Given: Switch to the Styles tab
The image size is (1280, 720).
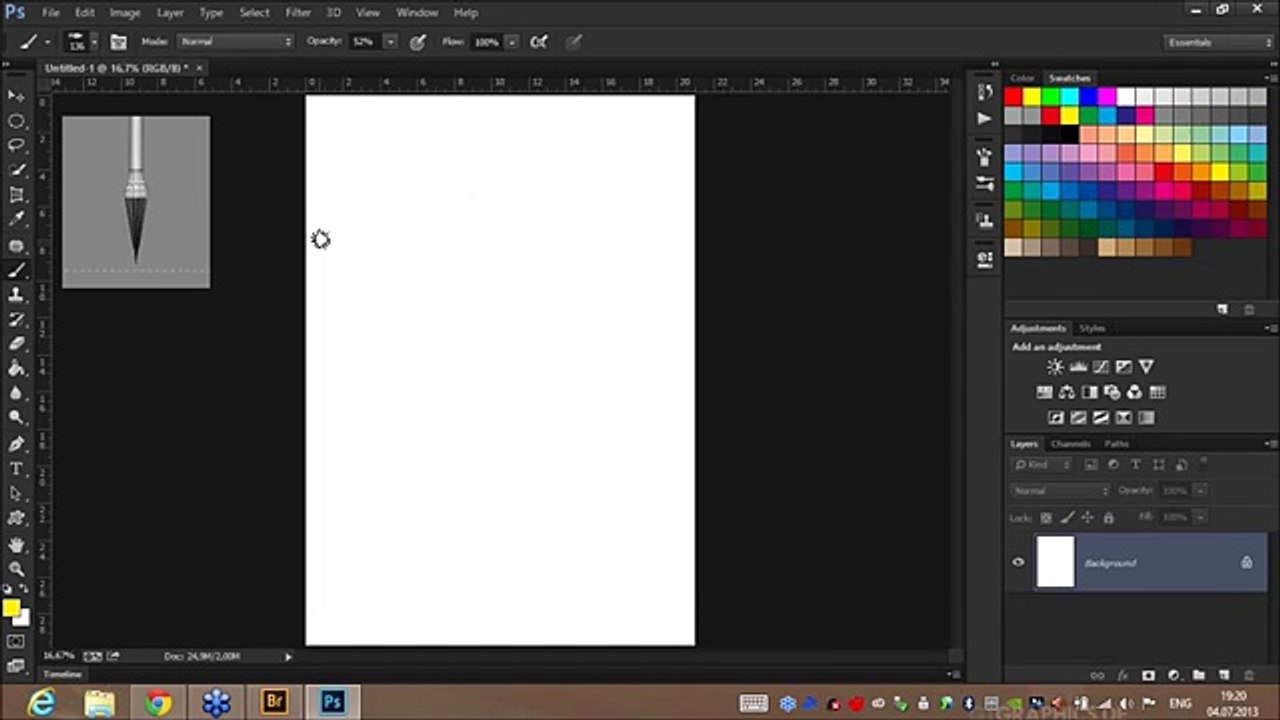Looking at the screenshot, I should pyautogui.click(x=1092, y=328).
